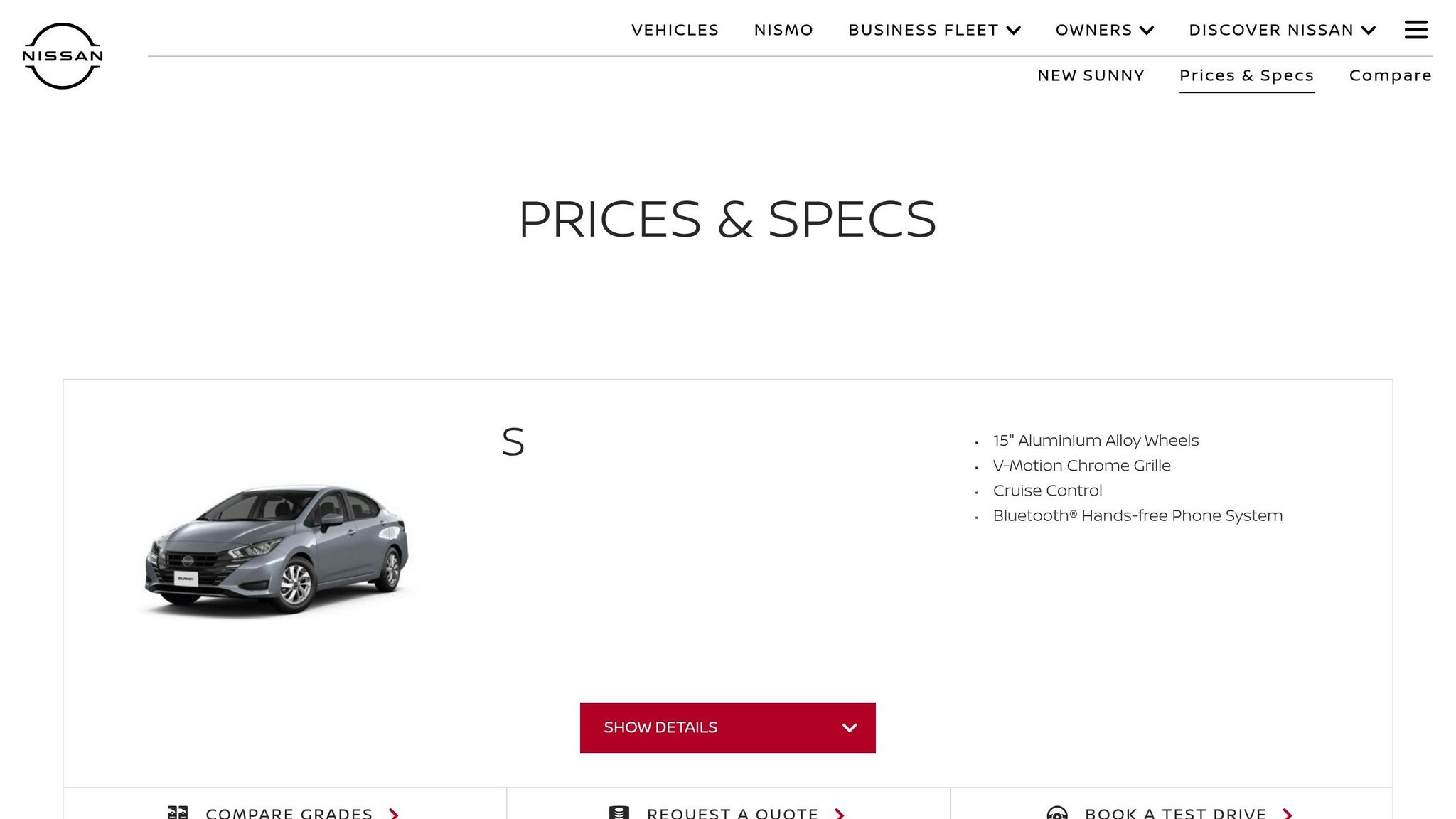
Task: Switch to the Prices & Specs tab
Action: click(x=1246, y=75)
